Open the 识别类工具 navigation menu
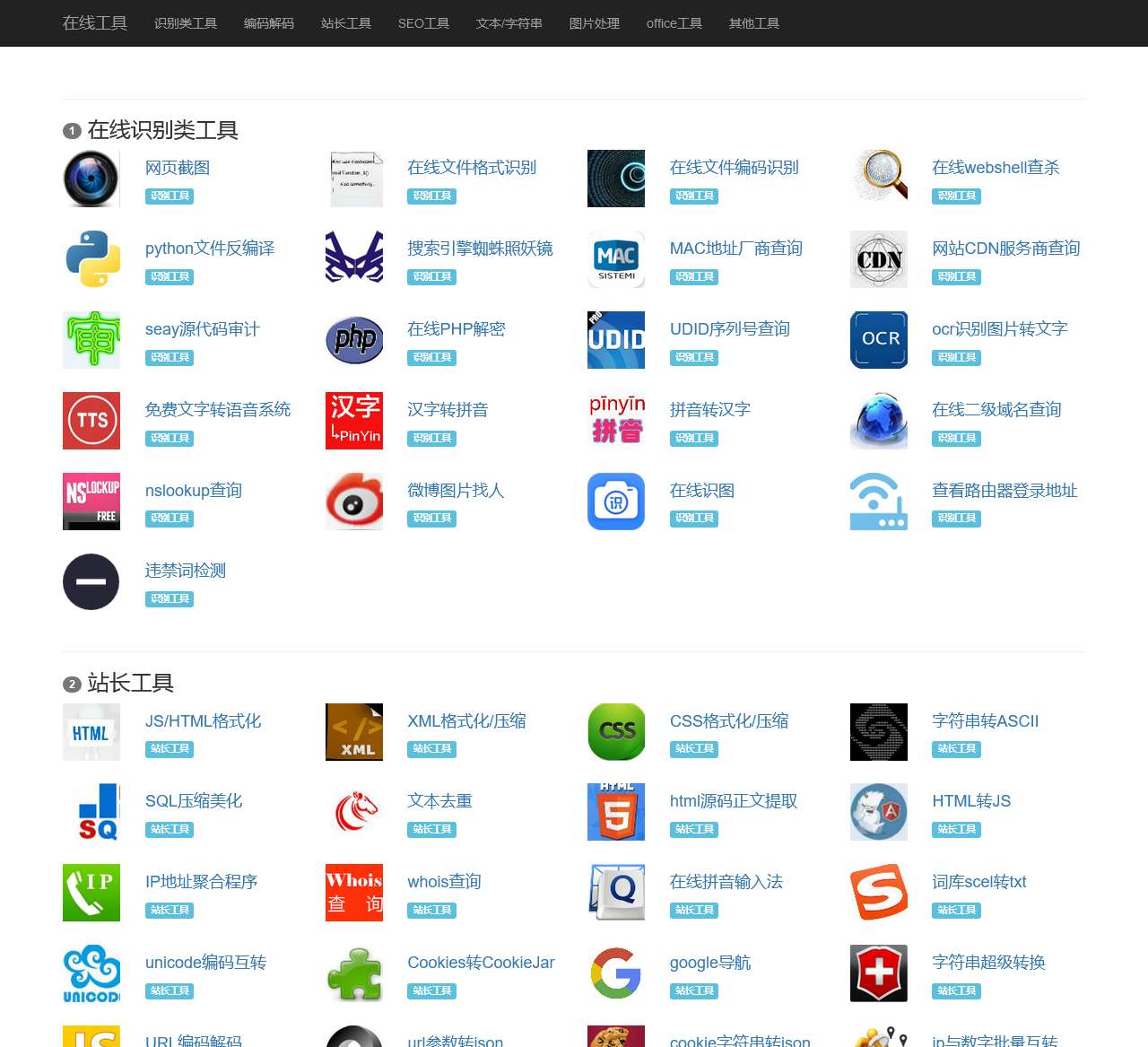Screen dimensions: 1148x1047 coord(186,23)
